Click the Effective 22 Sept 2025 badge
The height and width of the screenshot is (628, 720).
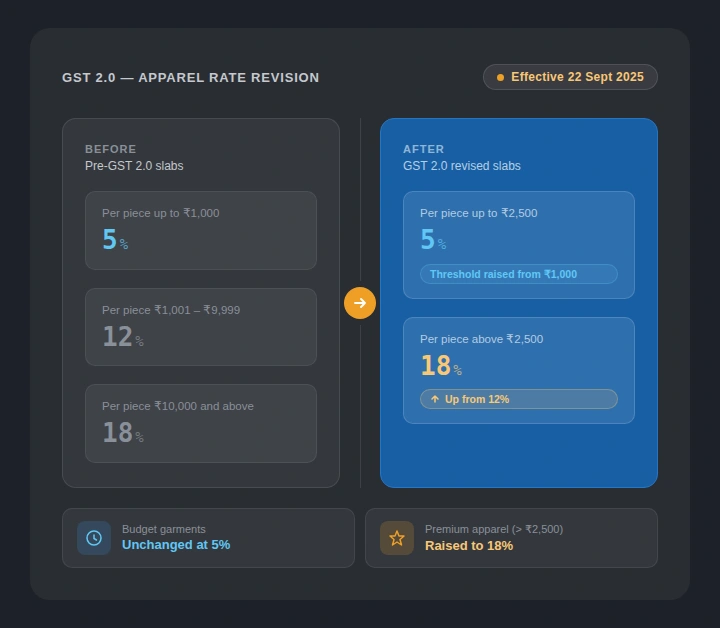click(x=570, y=77)
